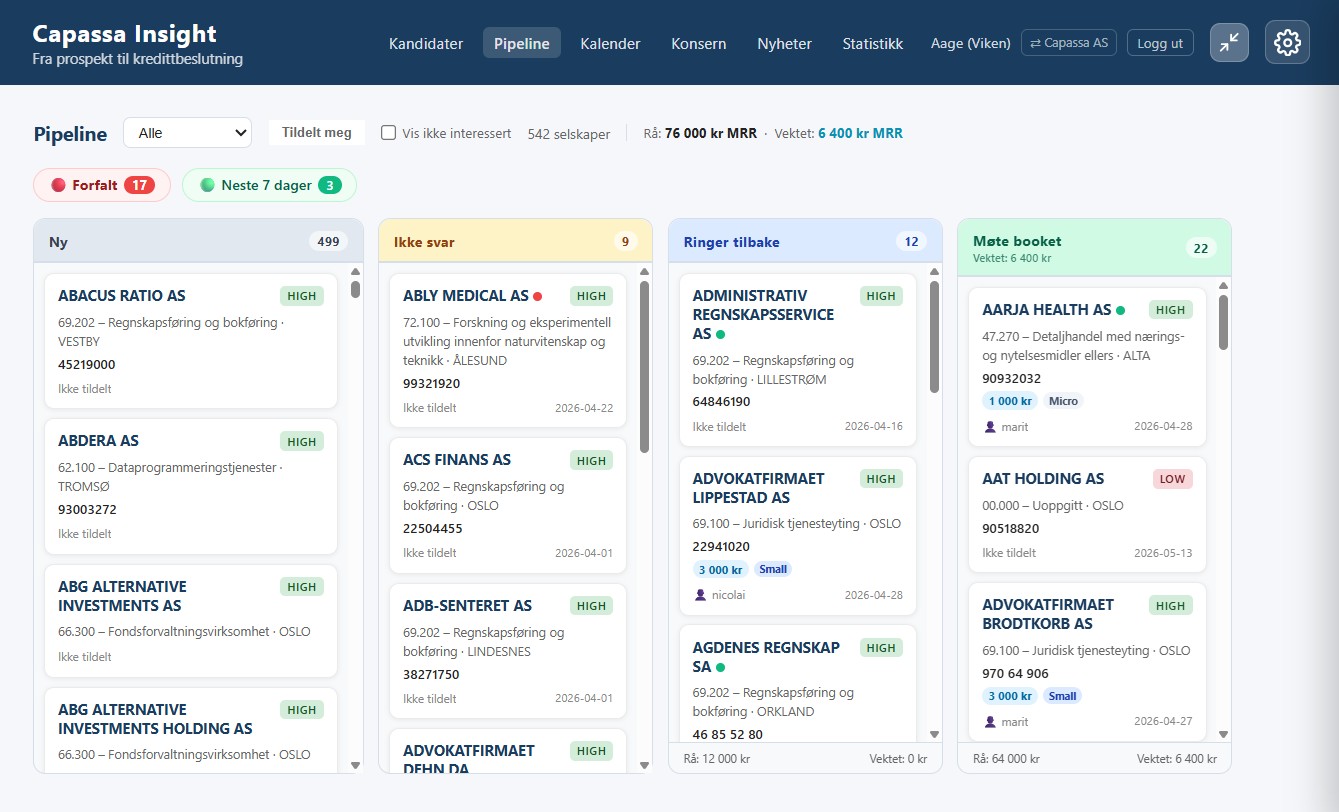Click the Aage (Viken) user label
Viewport: 1339px width, 812px height.
click(970, 43)
